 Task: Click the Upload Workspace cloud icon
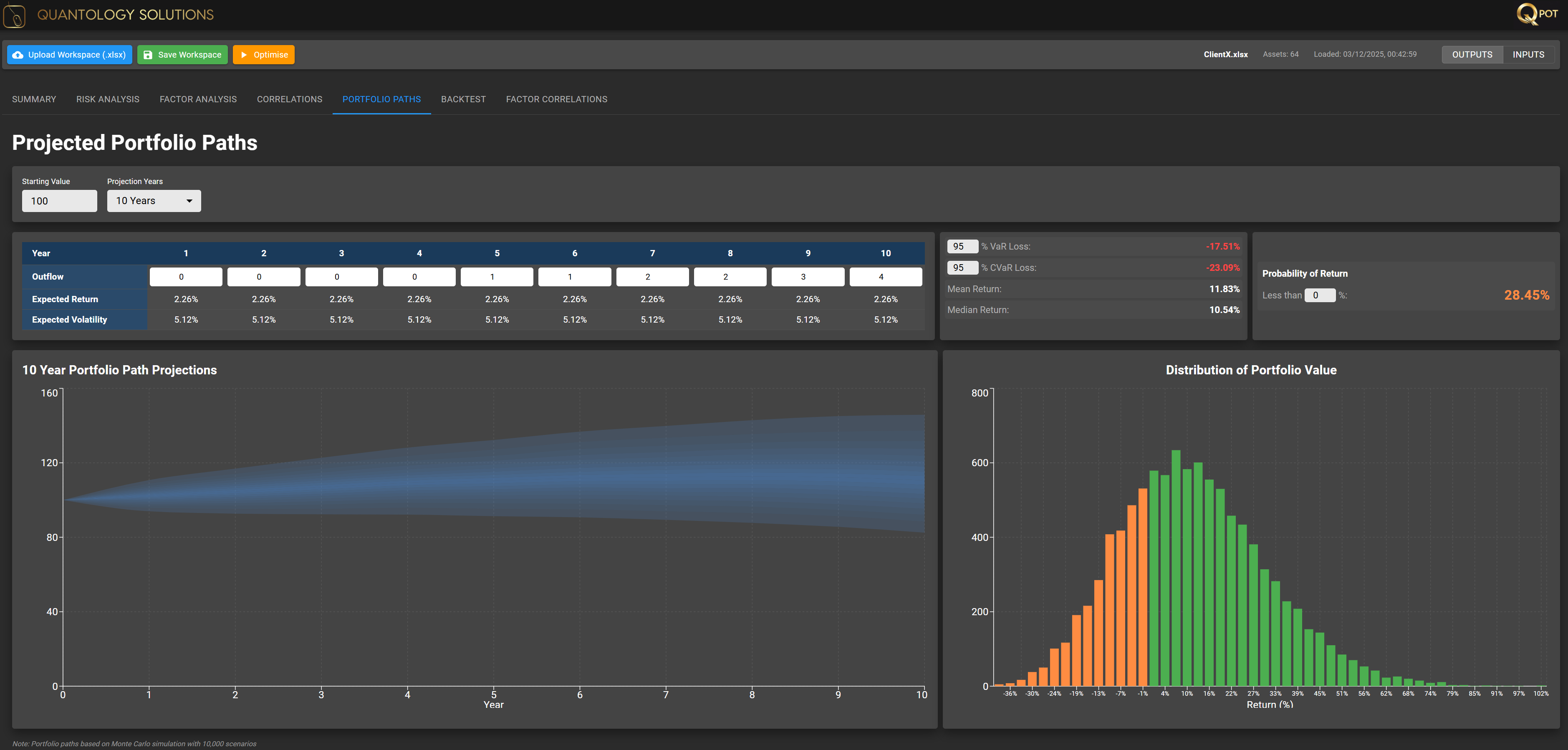point(18,55)
